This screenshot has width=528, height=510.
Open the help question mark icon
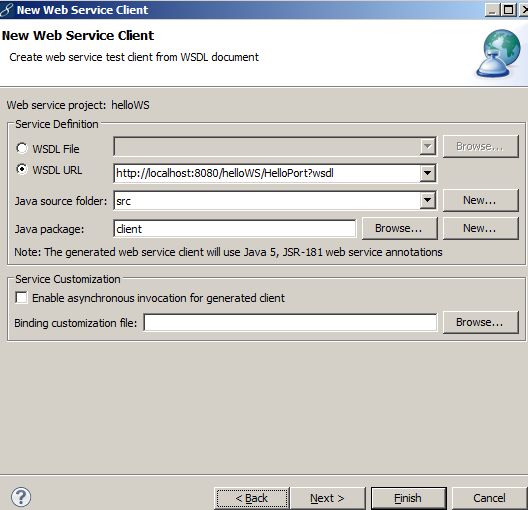click(21, 497)
